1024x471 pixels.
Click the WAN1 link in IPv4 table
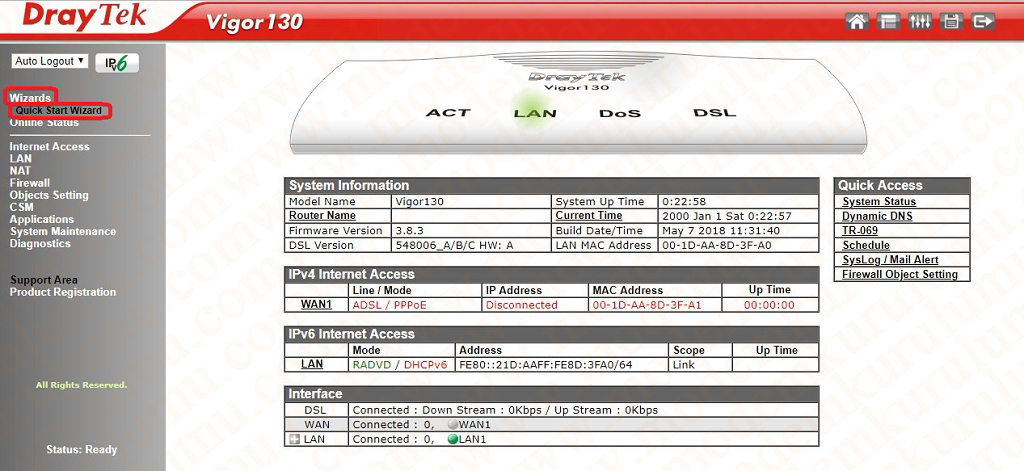(x=317, y=304)
